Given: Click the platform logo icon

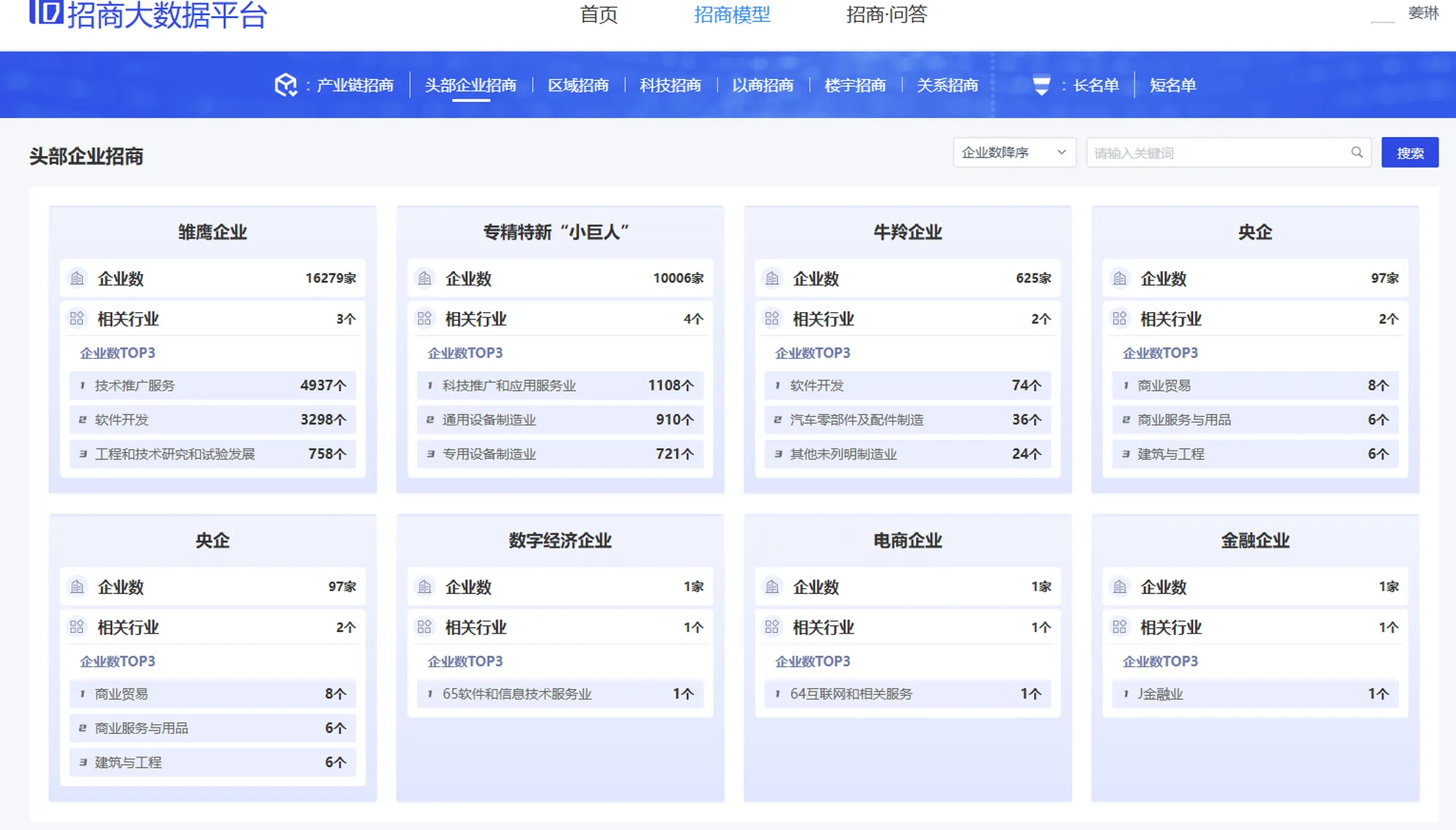Looking at the screenshot, I should [x=46, y=12].
